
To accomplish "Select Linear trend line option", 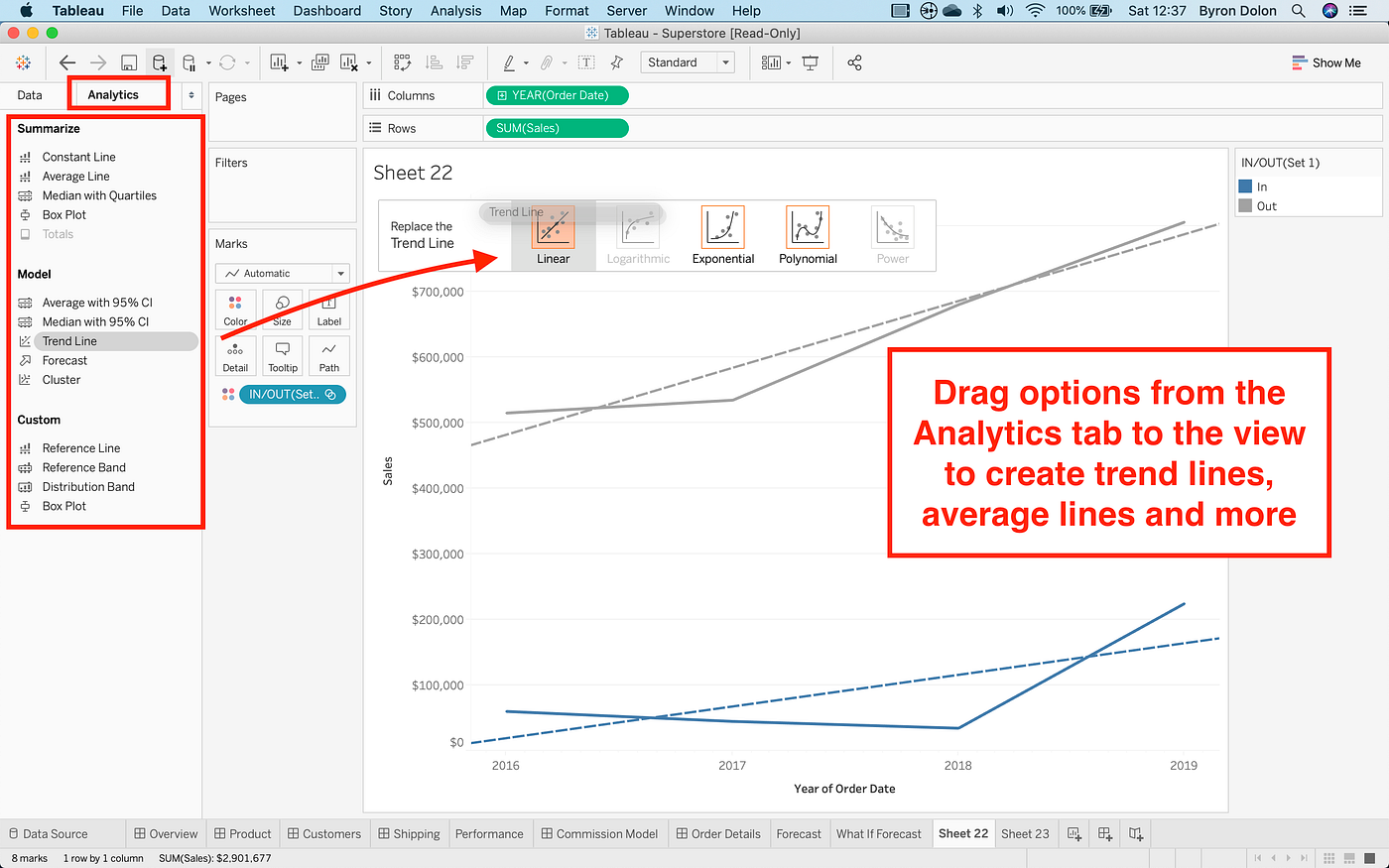I will point(554,236).
